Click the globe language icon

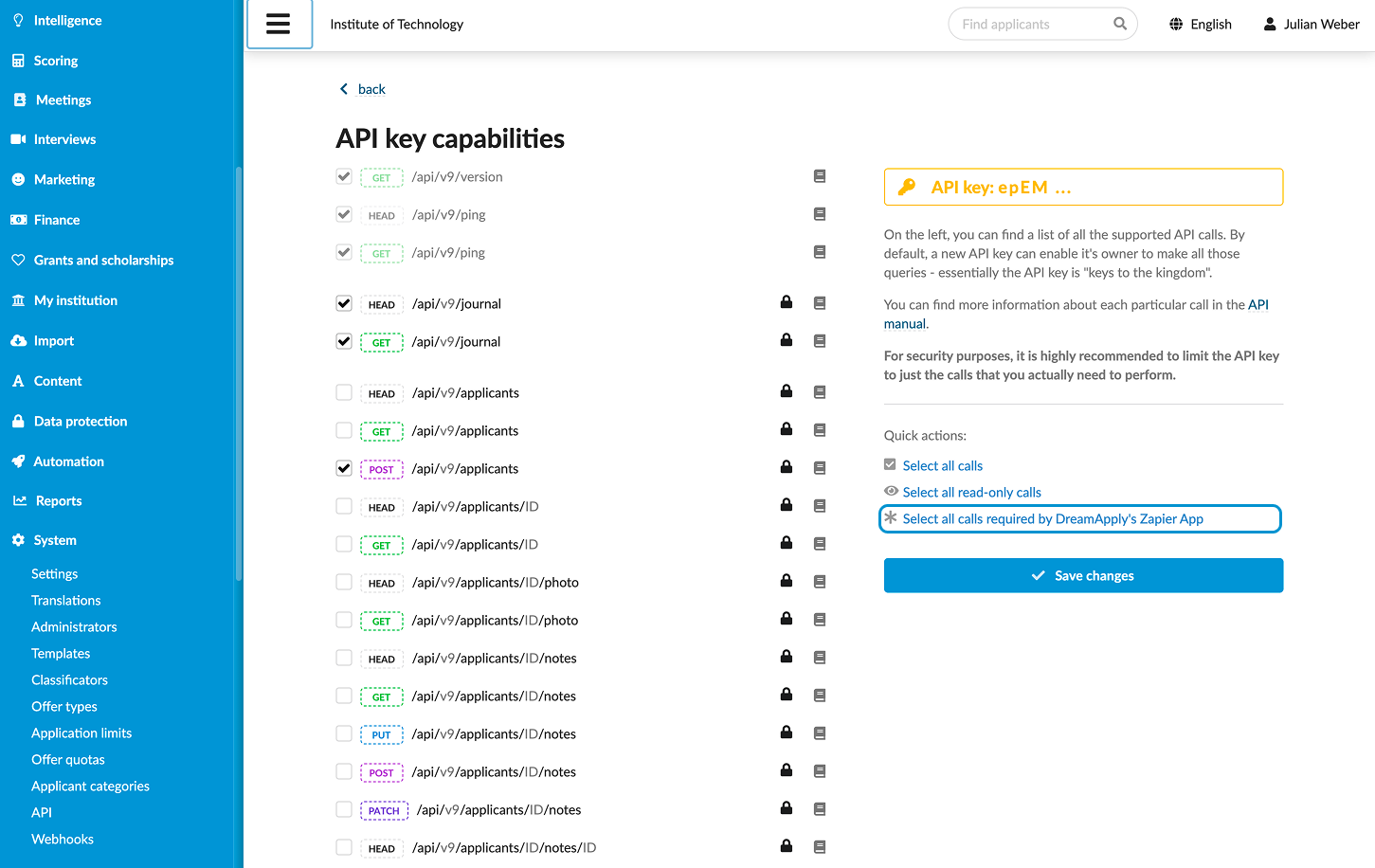pyautogui.click(x=1176, y=24)
